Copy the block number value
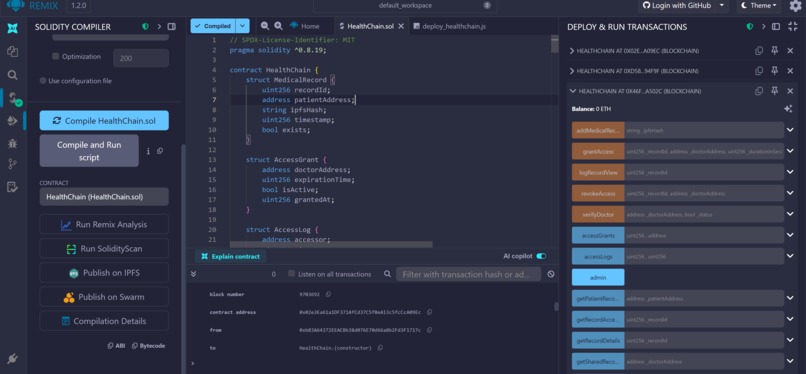 328,294
